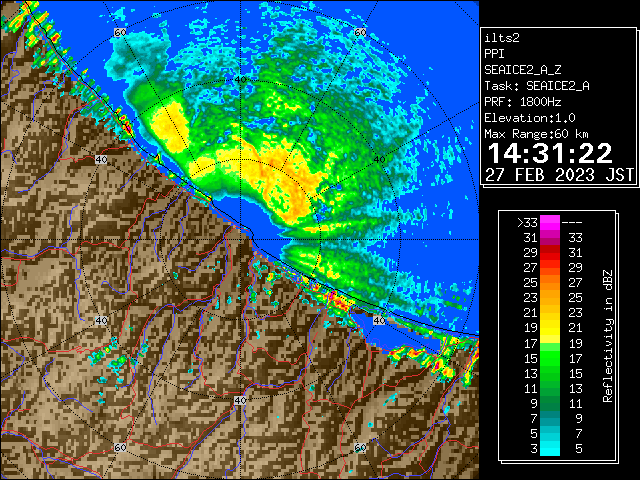This screenshot has width=640, height=480.
Task: Click the '40' ring label northwest over land
Action: coord(101,160)
